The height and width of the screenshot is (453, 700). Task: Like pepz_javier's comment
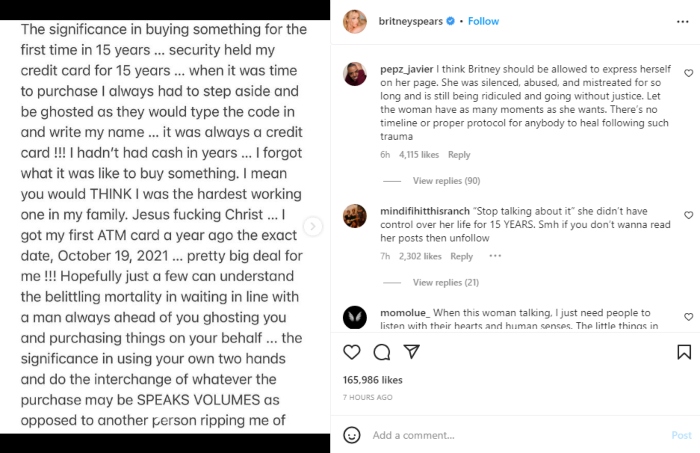click(688, 74)
